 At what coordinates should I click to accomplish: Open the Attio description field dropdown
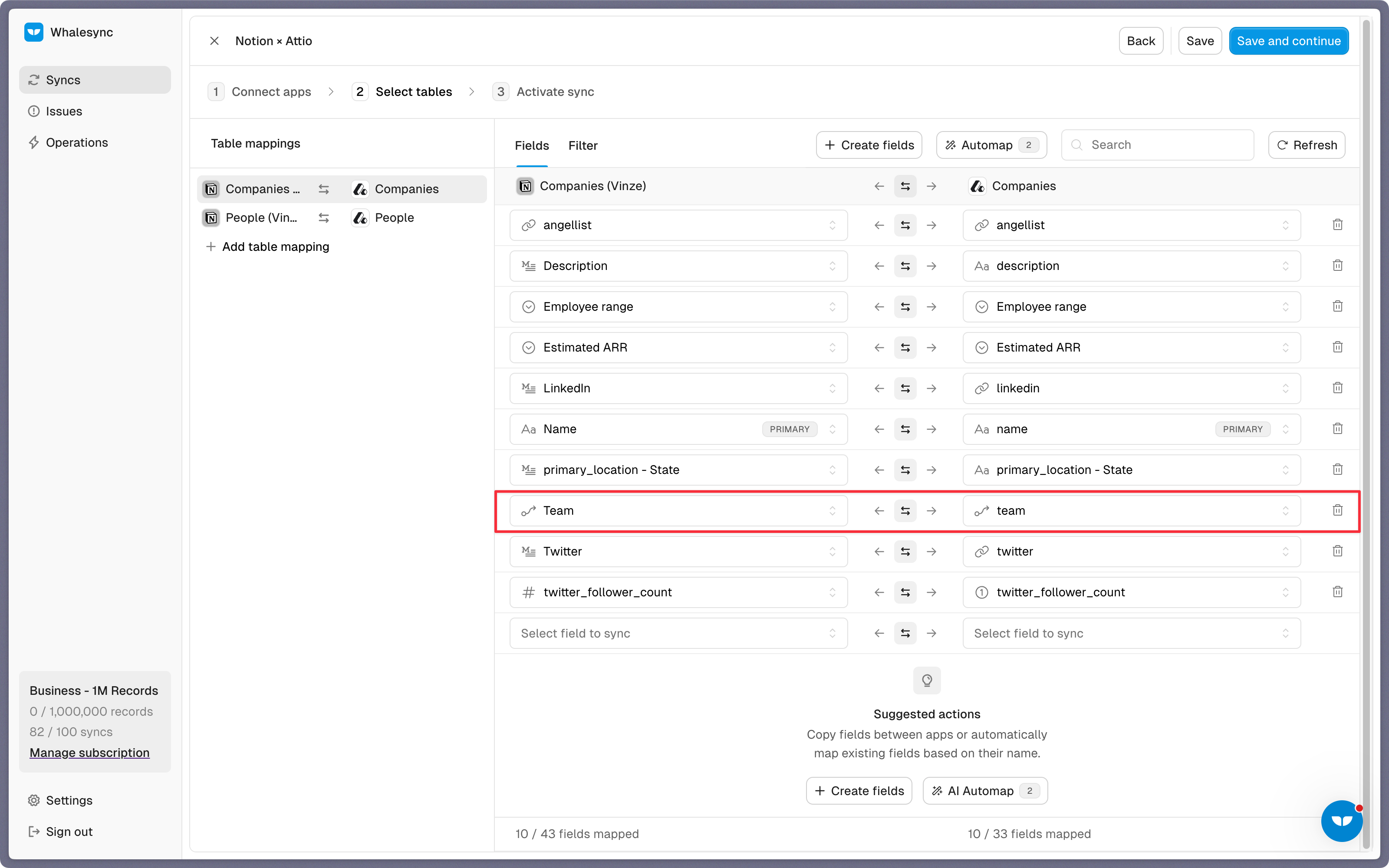click(1131, 266)
